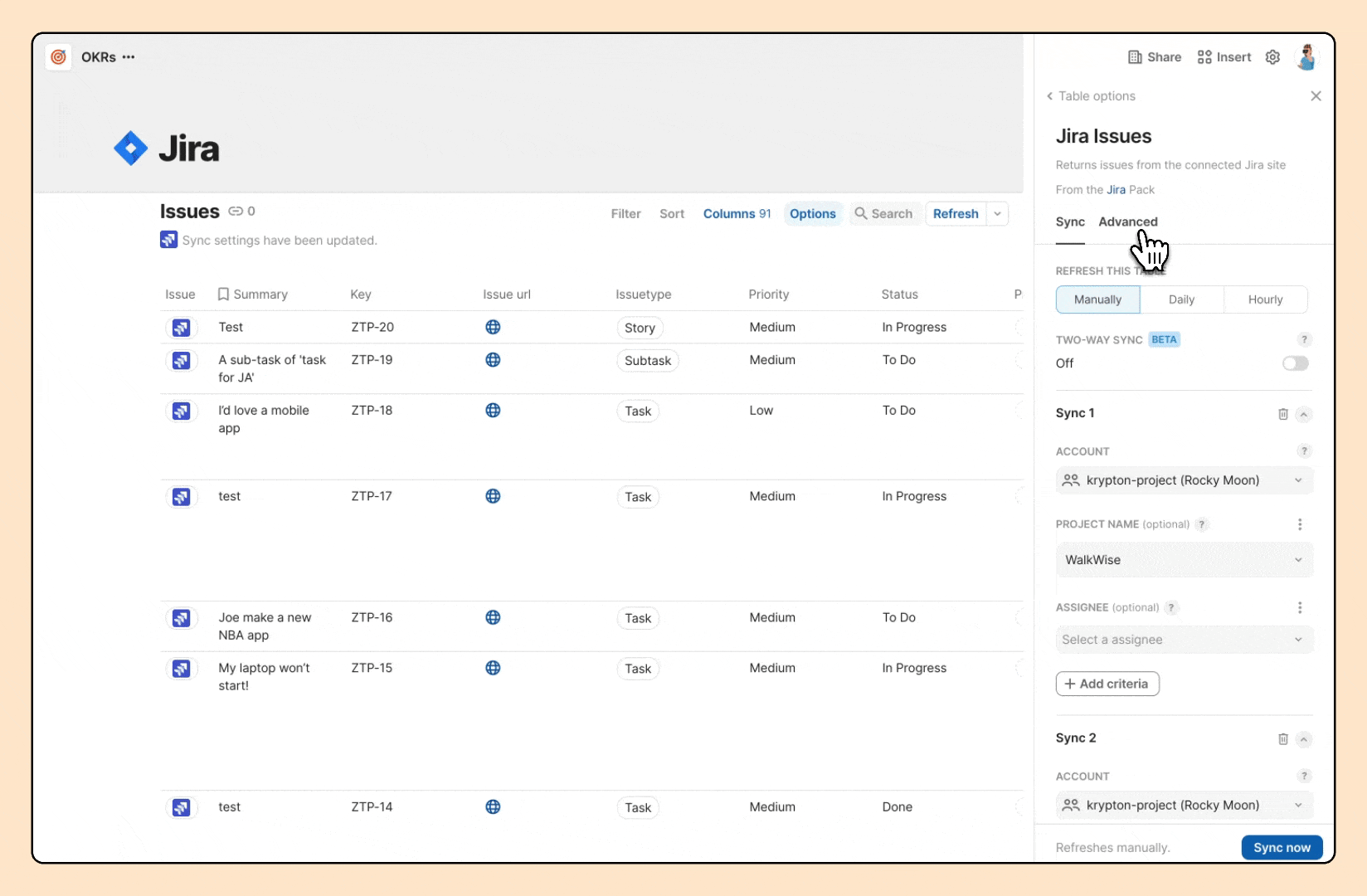Open Project Name more options menu
This screenshot has width=1367, height=896.
tap(1300, 524)
